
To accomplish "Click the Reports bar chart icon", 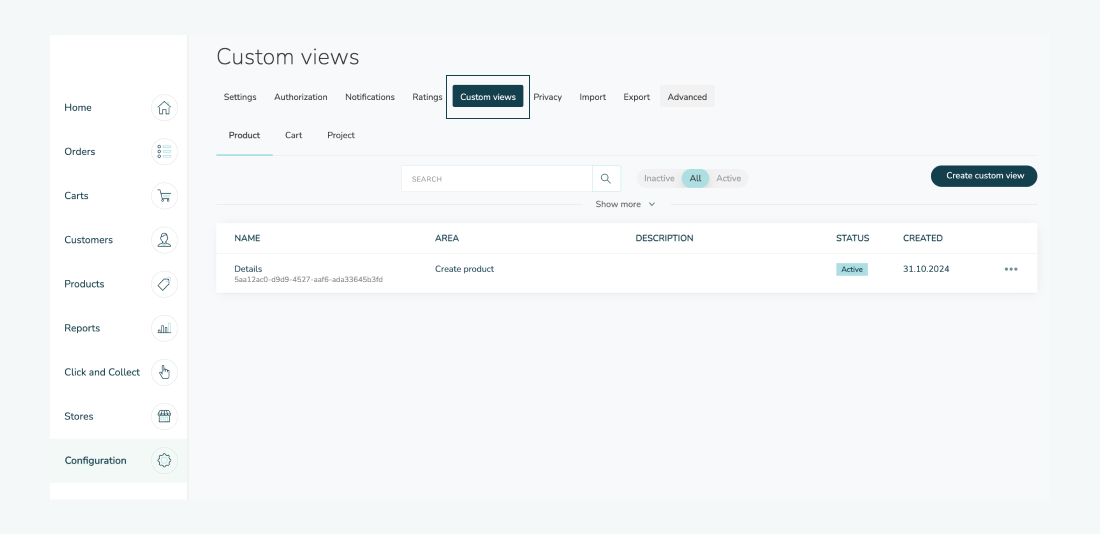I will (164, 328).
